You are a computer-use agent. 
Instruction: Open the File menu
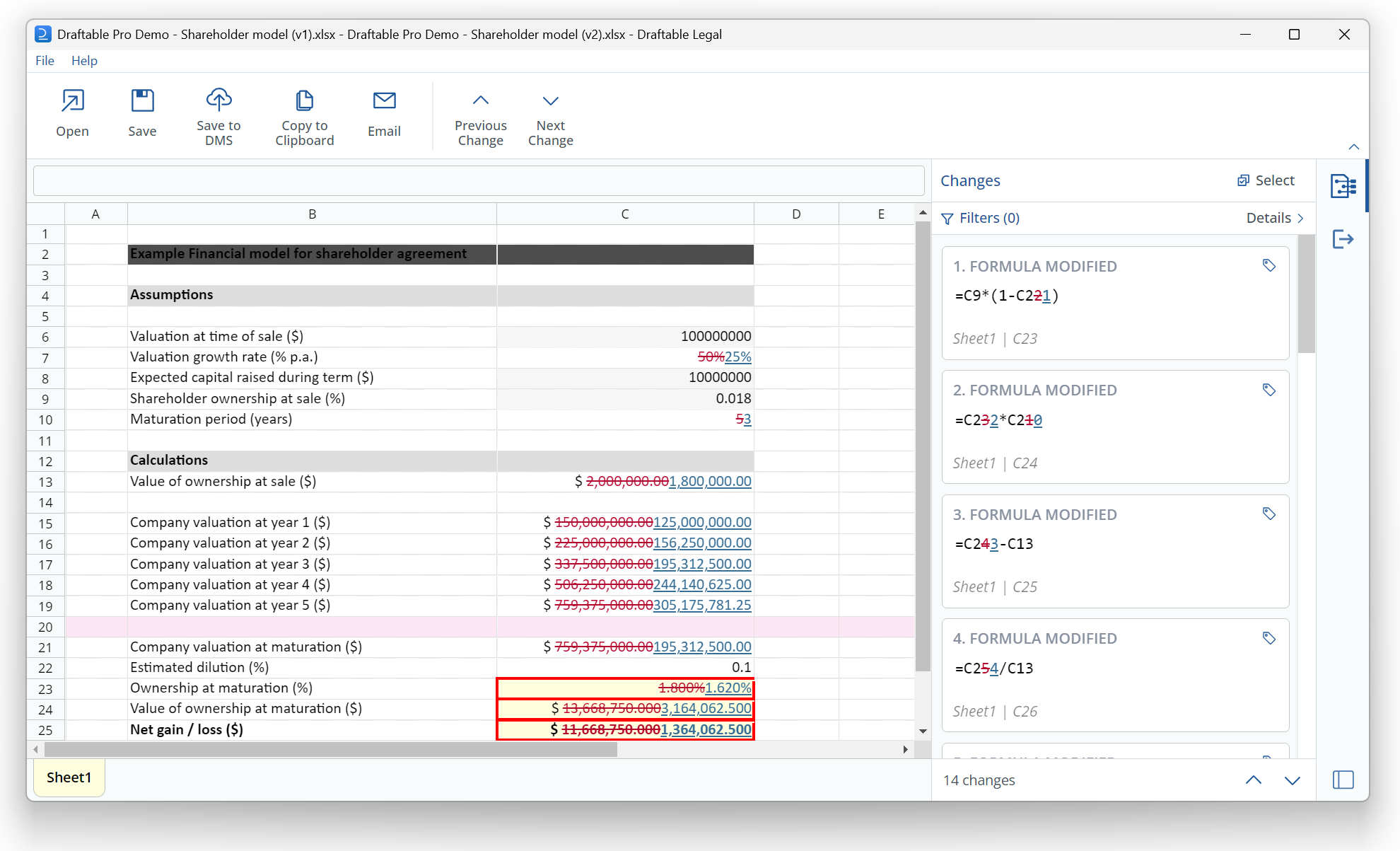(45, 61)
